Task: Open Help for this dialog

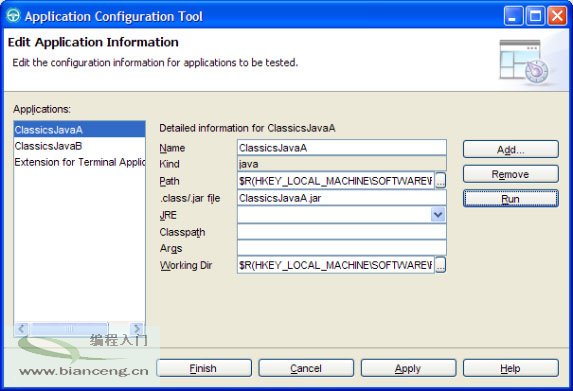Action: pos(511,368)
